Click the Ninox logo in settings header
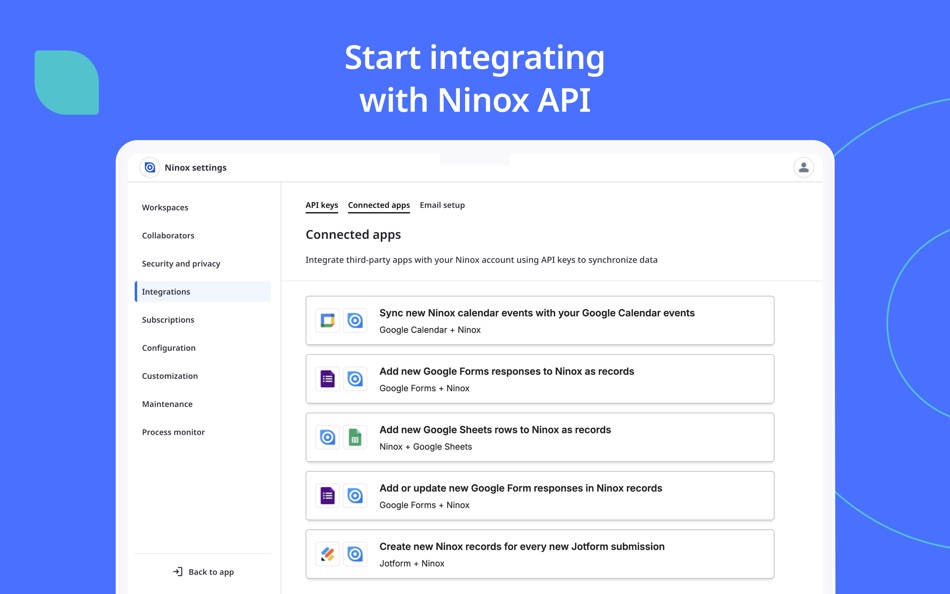The width and height of the screenshot is (950, 594). pos(150,167)
